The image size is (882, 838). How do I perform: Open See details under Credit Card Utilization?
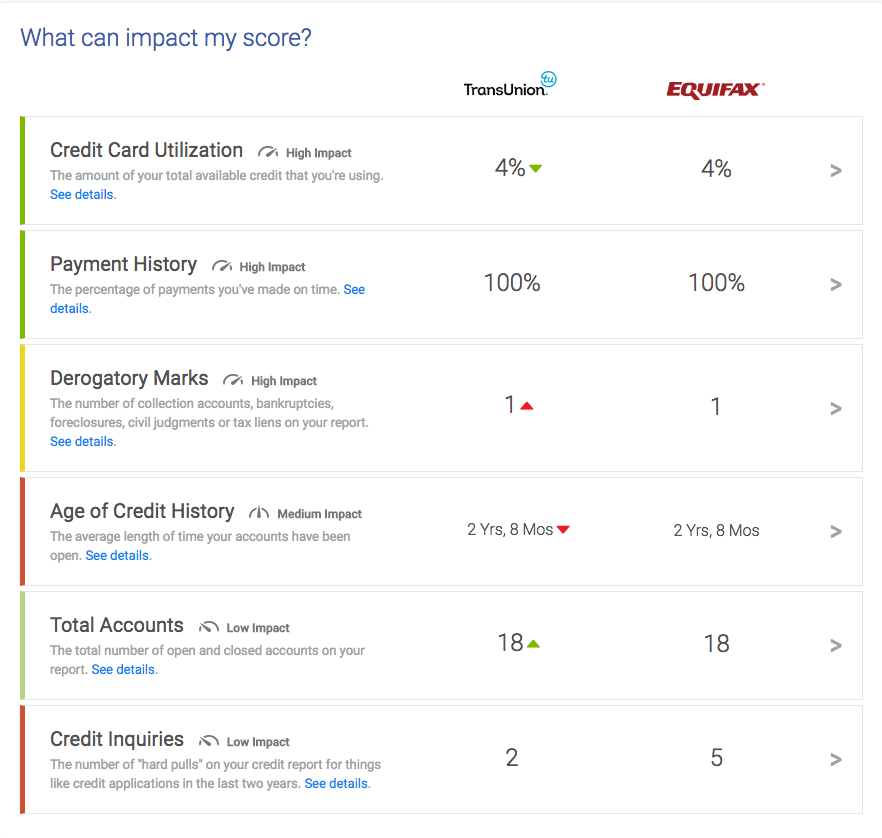[x=82, y=195]
